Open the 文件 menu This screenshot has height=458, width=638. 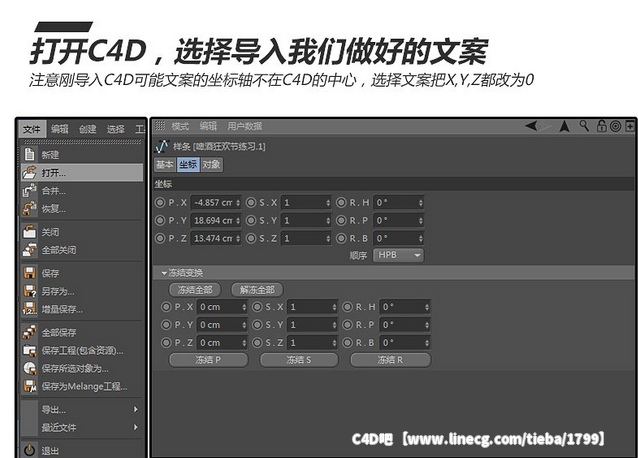(x=32, y=129)
